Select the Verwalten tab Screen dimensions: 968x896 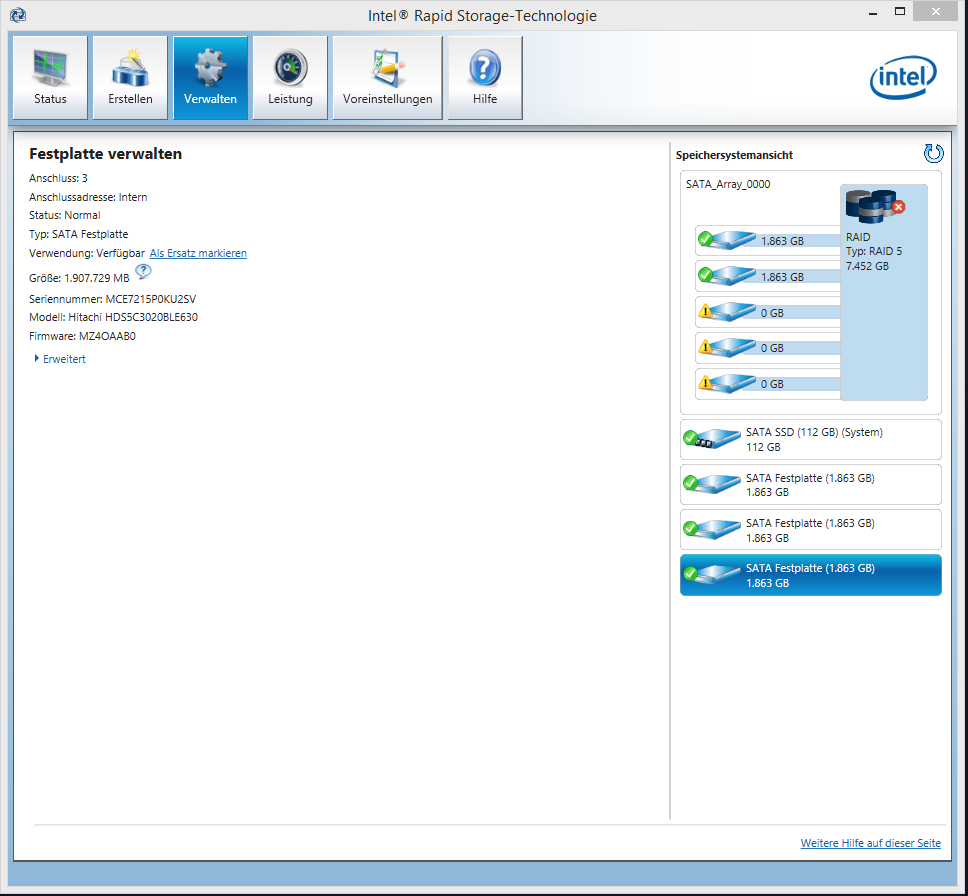point(210,78)
